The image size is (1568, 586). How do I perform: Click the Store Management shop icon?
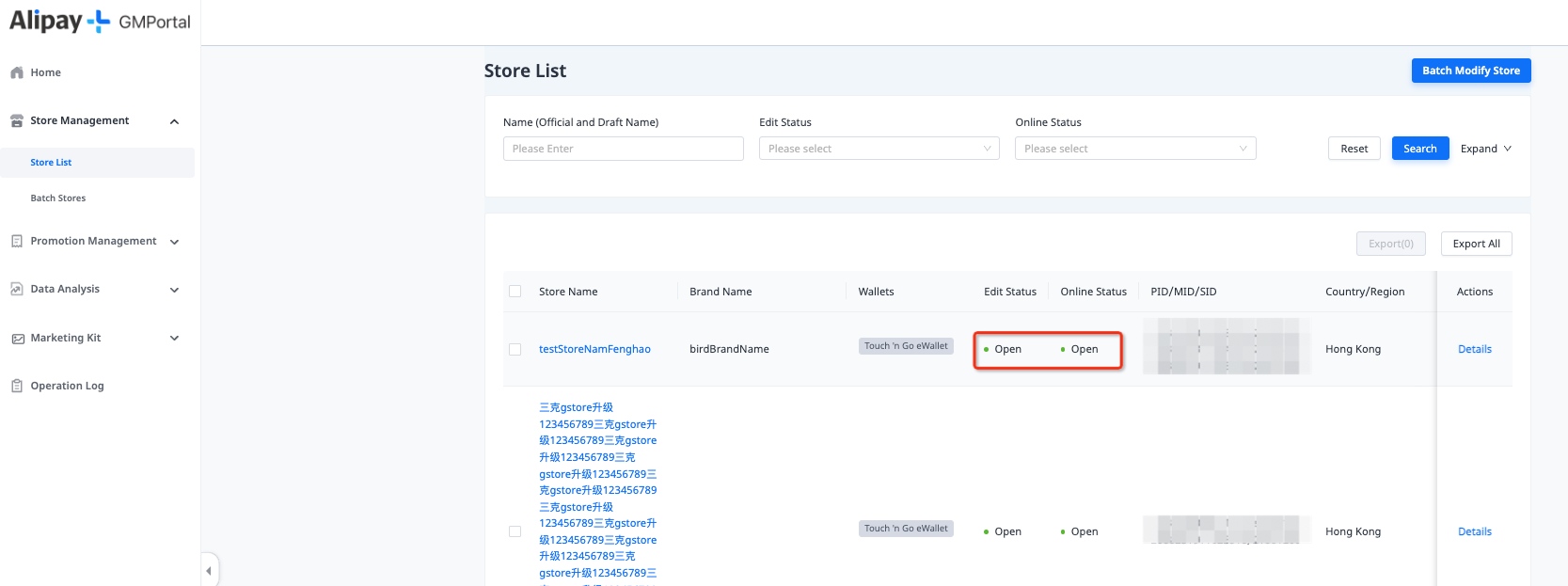(x=17, y=120)
